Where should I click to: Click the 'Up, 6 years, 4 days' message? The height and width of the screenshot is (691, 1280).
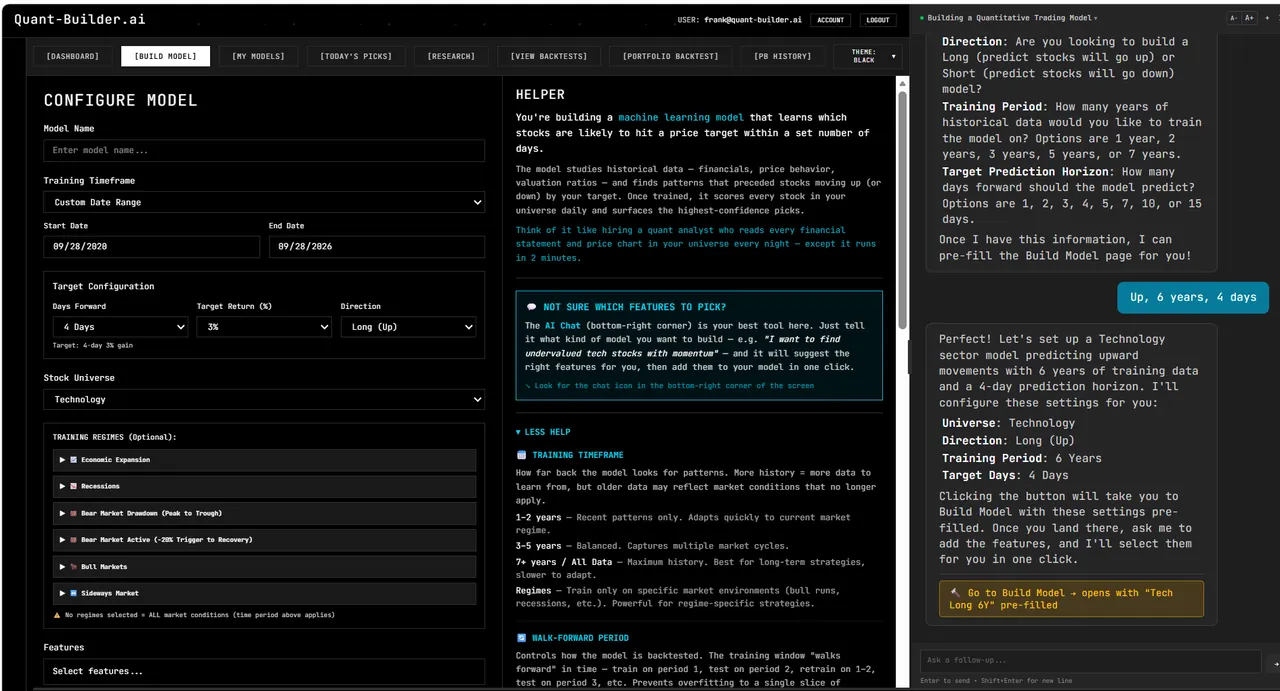click(x=1193, y=297)
